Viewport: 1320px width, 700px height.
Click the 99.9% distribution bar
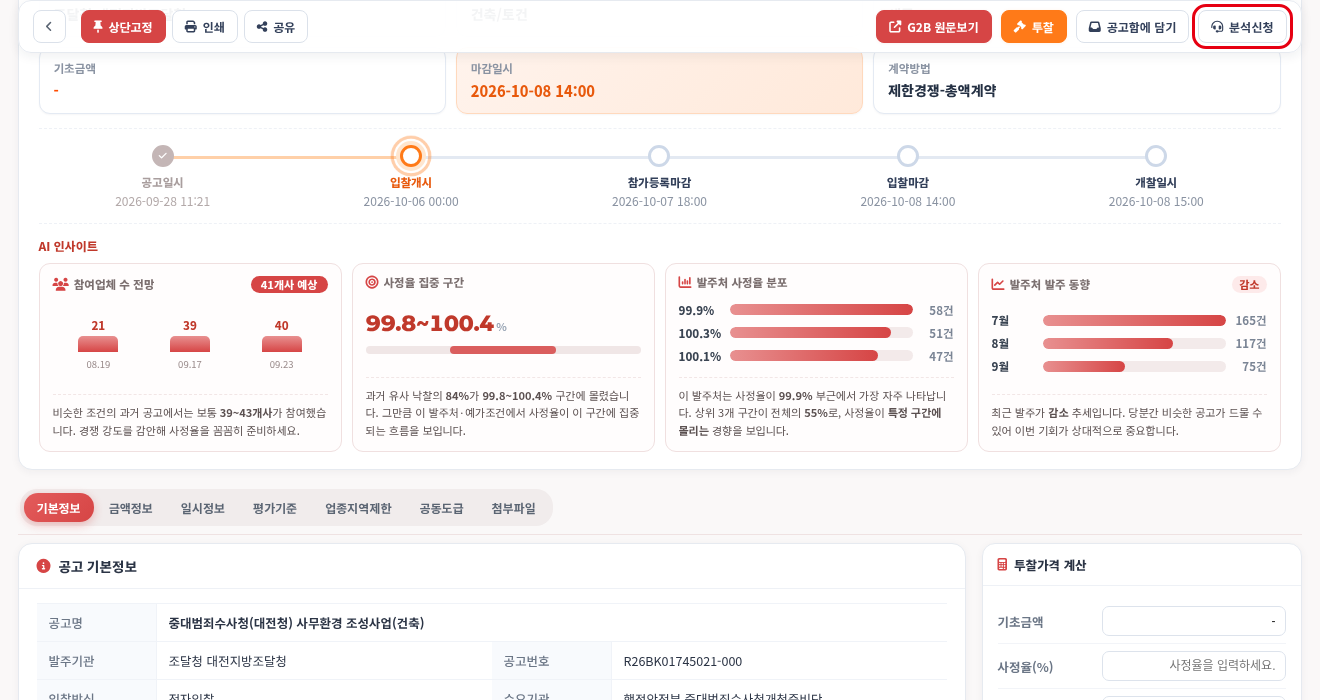(x=821, y=310)
